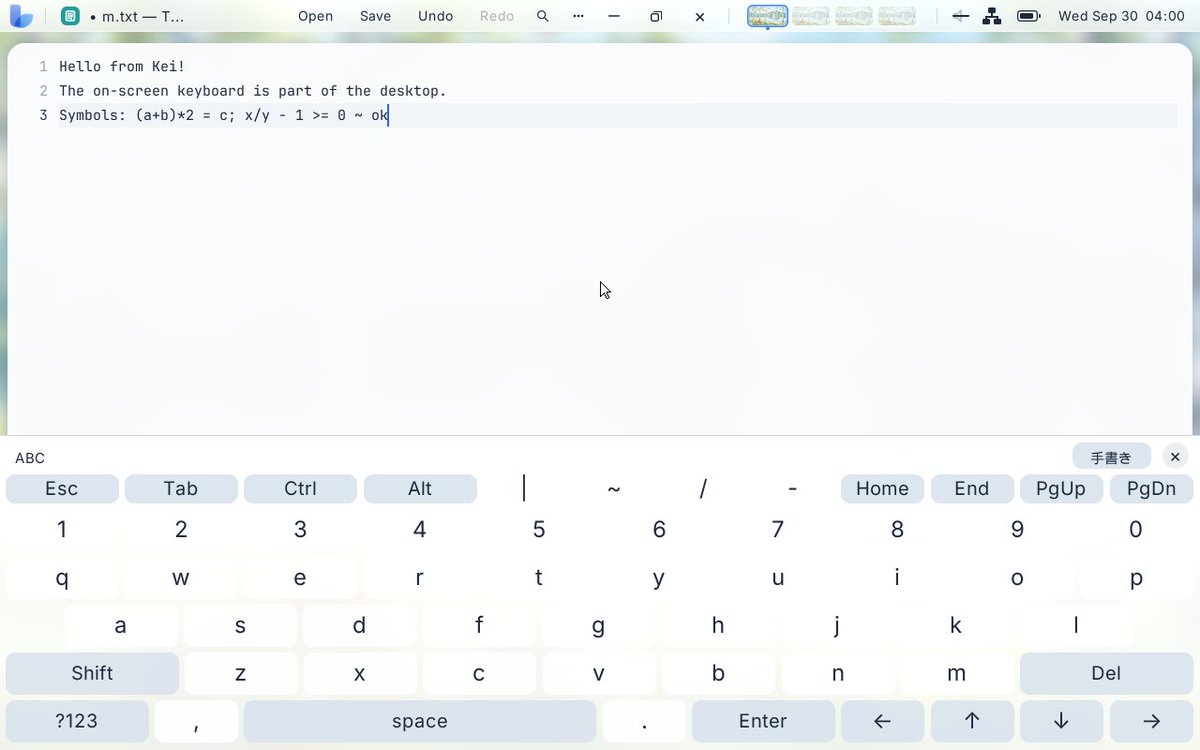
Task: Click Undo in the editor toolbar
Action: tap(435, 16)
